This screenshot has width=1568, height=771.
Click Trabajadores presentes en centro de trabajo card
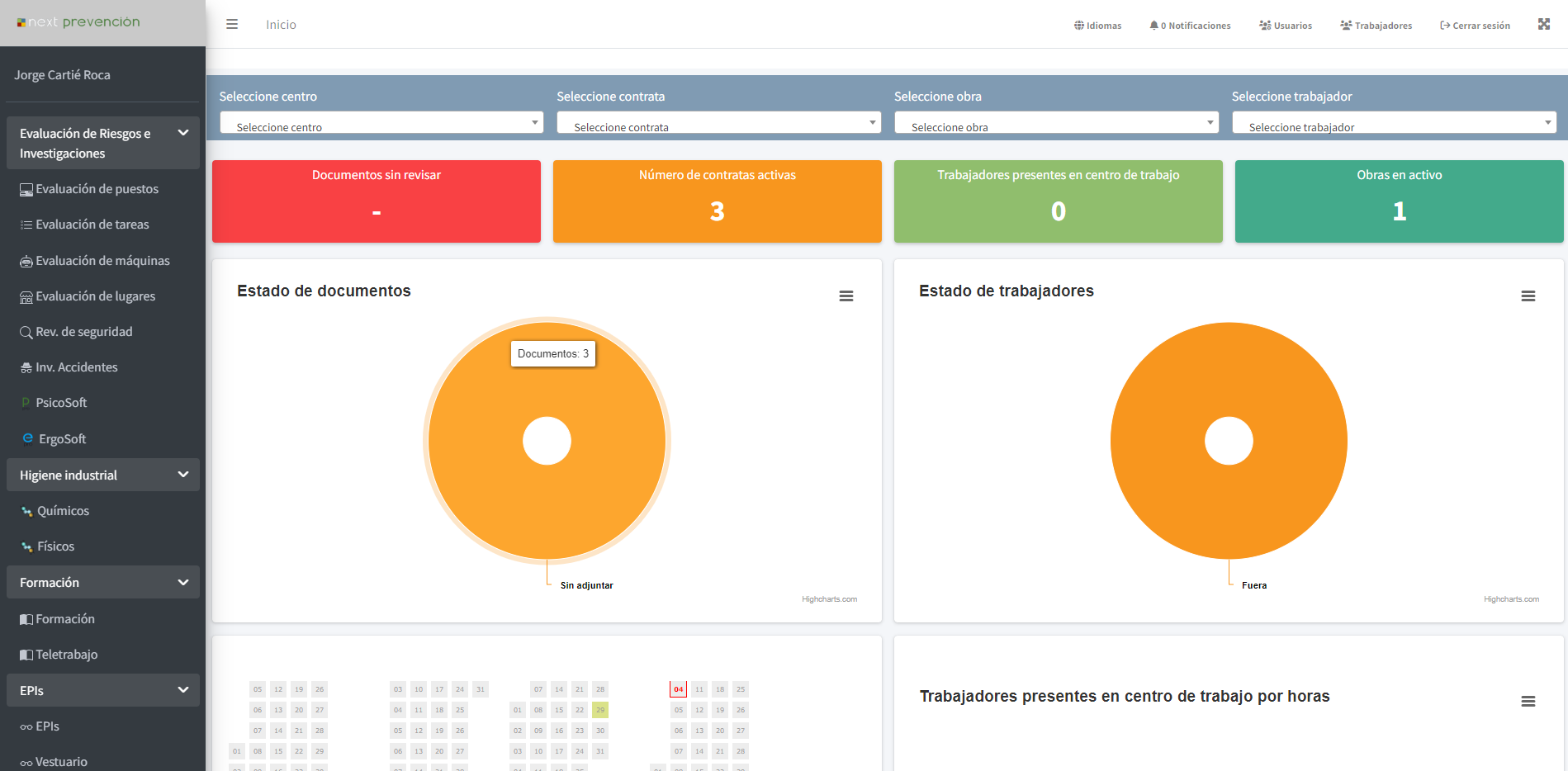(x=1059, y=201)
